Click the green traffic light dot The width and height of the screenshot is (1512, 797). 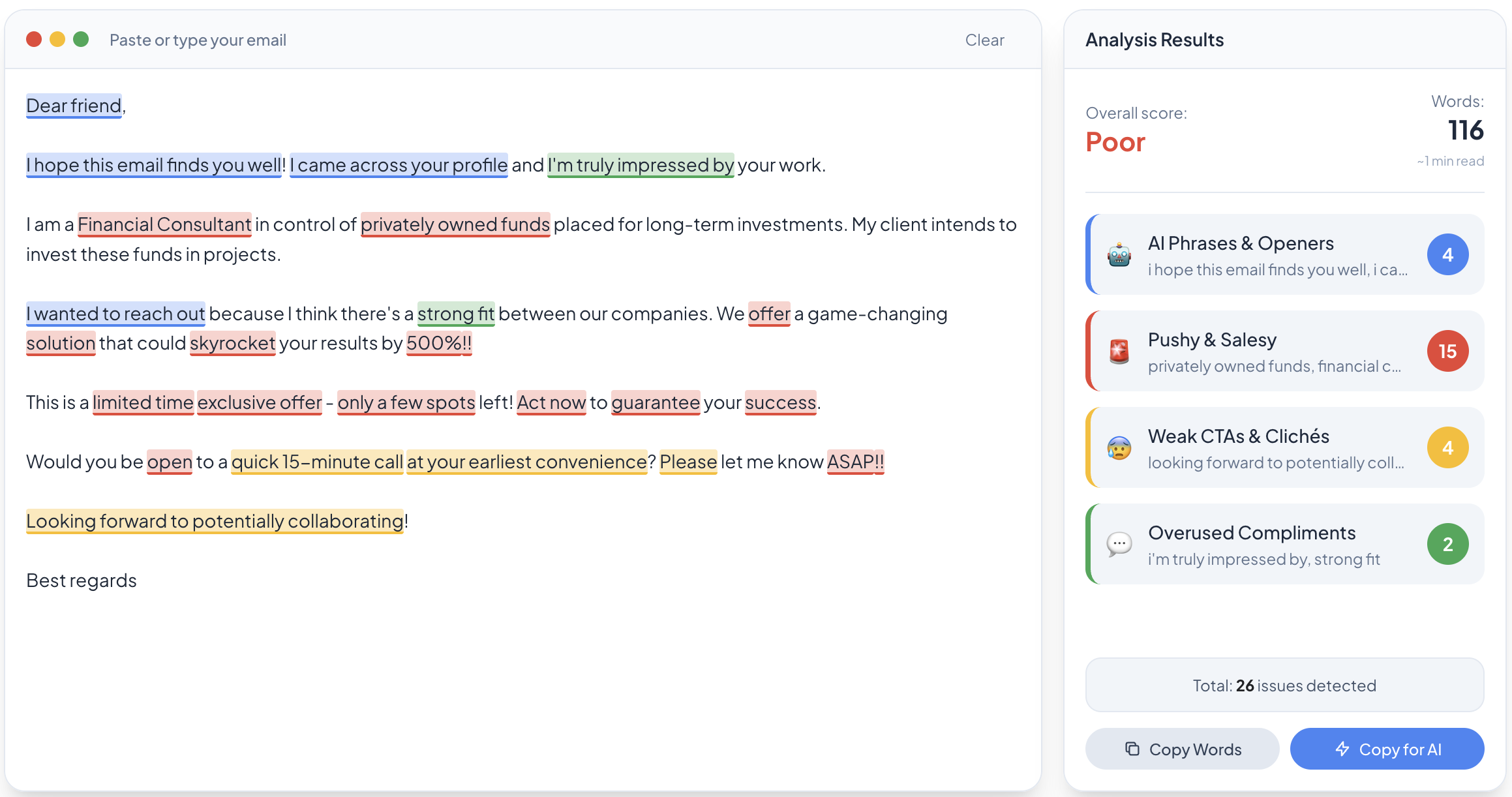tap(80, 39)
